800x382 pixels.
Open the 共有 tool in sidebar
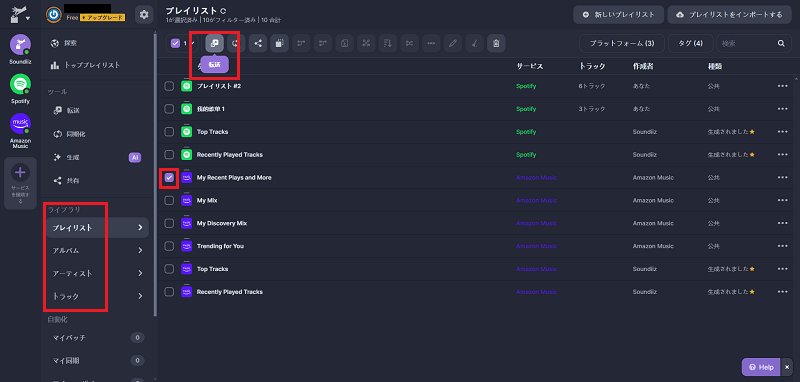[66, 181]
